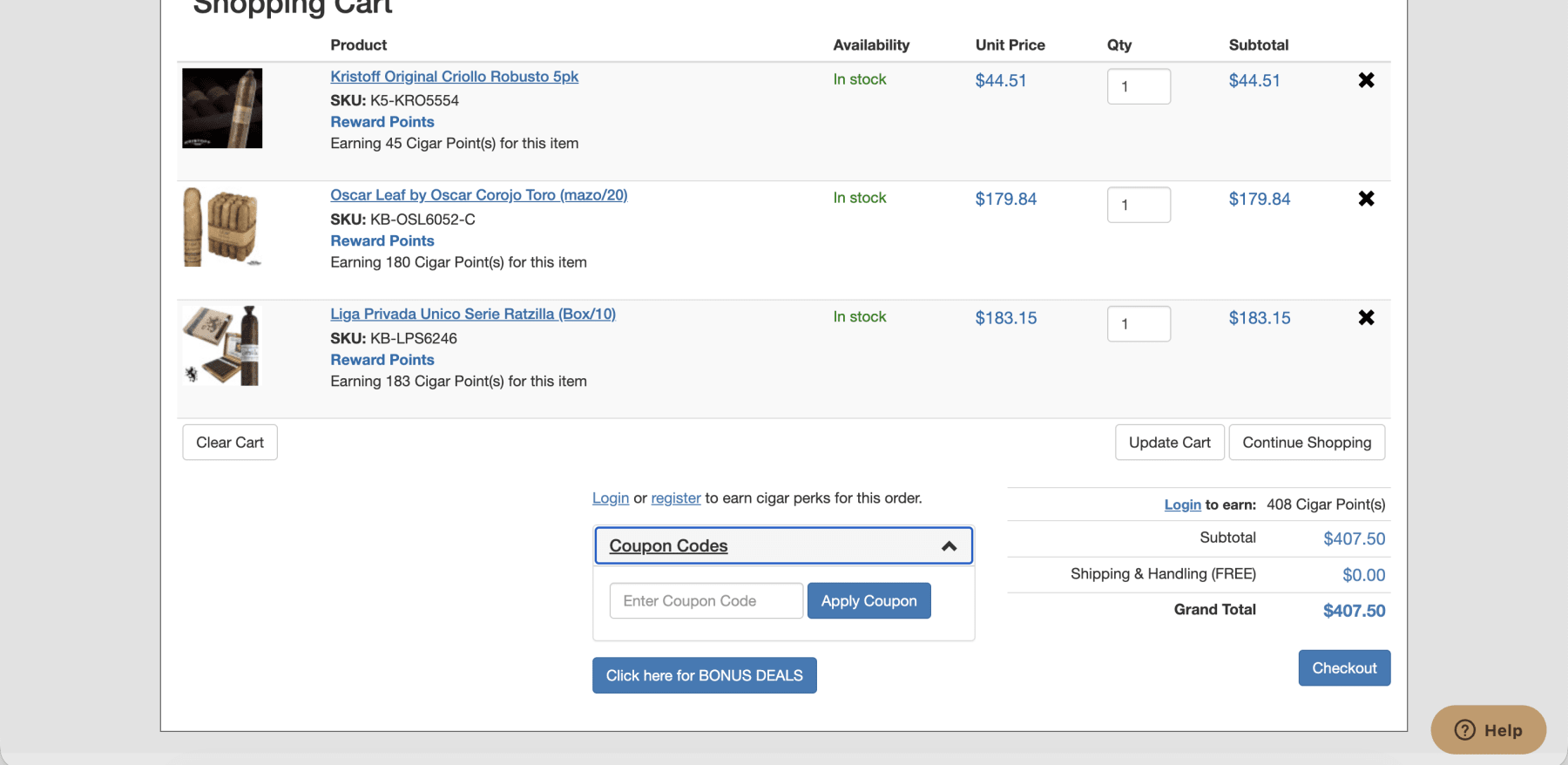Click Login link for cigar perks
The width and height of the screenshot is (1568, 765).
[x=611, y=498]
